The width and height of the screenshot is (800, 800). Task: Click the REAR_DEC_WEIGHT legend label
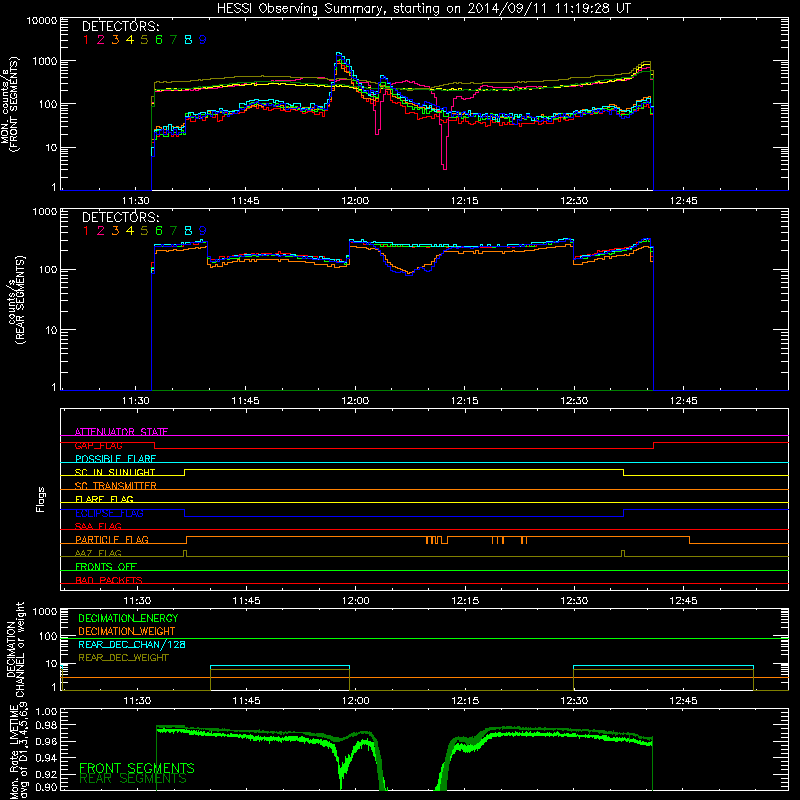pyautogui.click(x=123, y=658)
